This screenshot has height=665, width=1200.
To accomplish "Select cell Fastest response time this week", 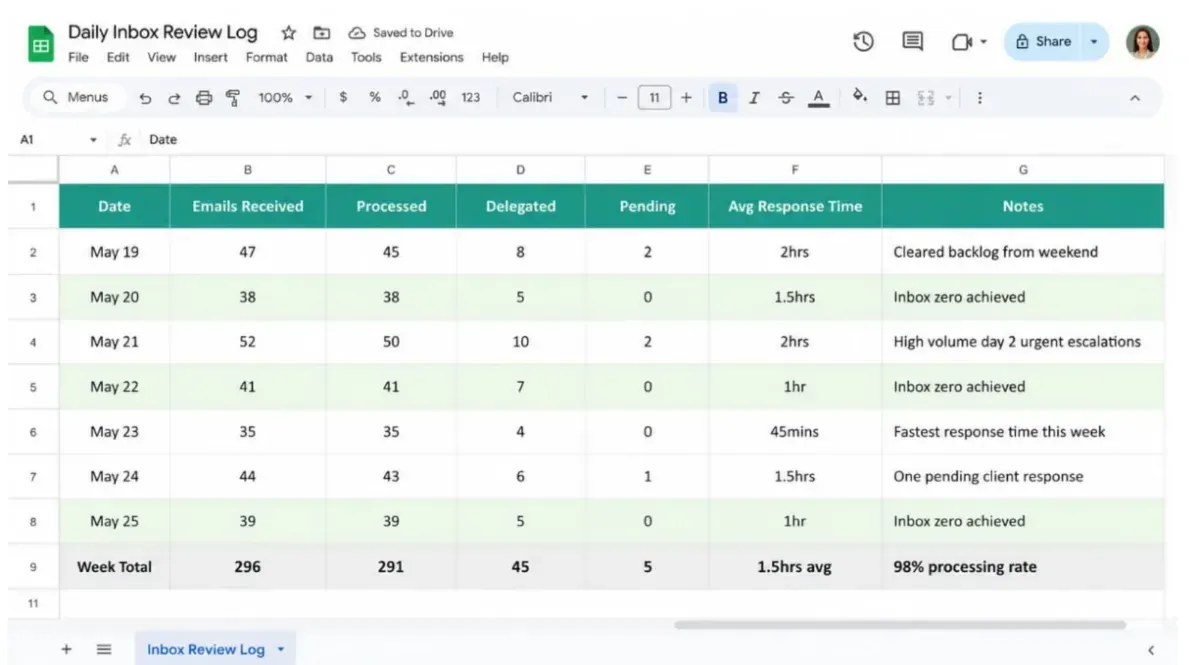I will pyautogui.click(x=1023, y=432).
